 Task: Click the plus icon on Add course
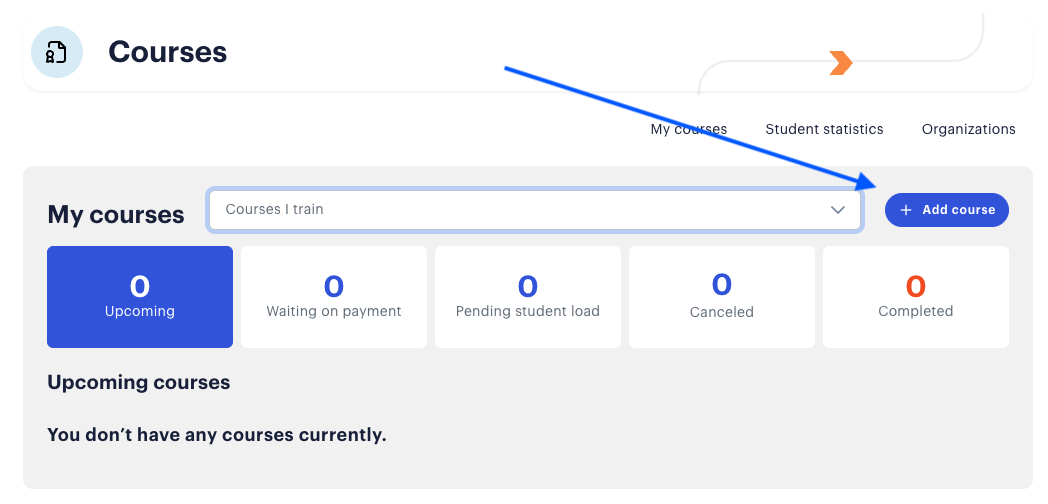pos(906,210)
